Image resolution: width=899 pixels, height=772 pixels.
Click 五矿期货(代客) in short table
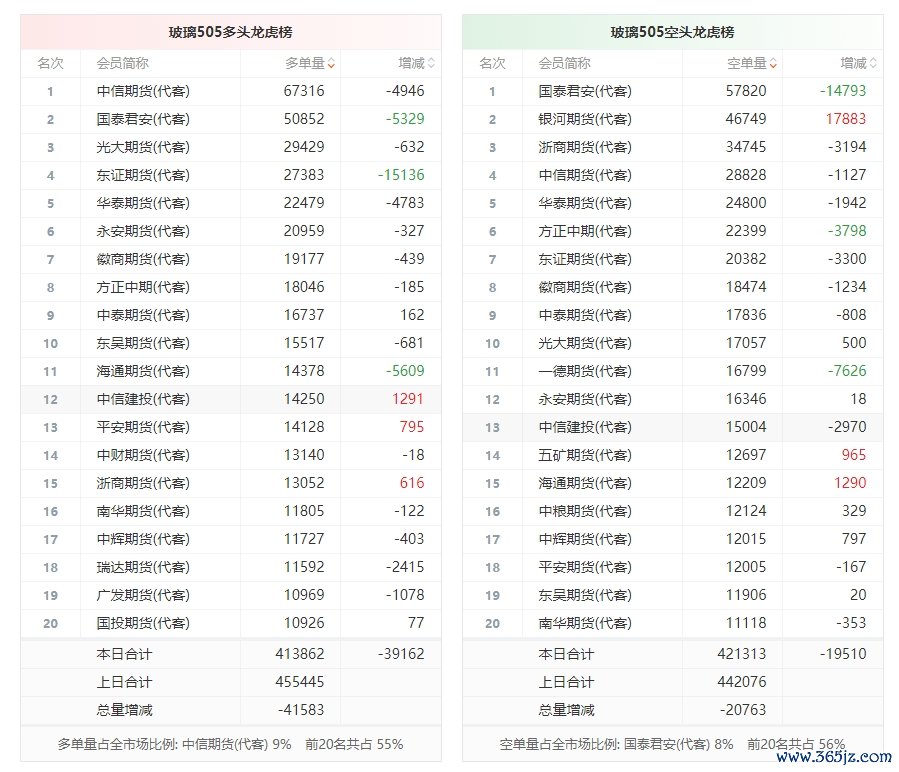click(x=585, y=455)
